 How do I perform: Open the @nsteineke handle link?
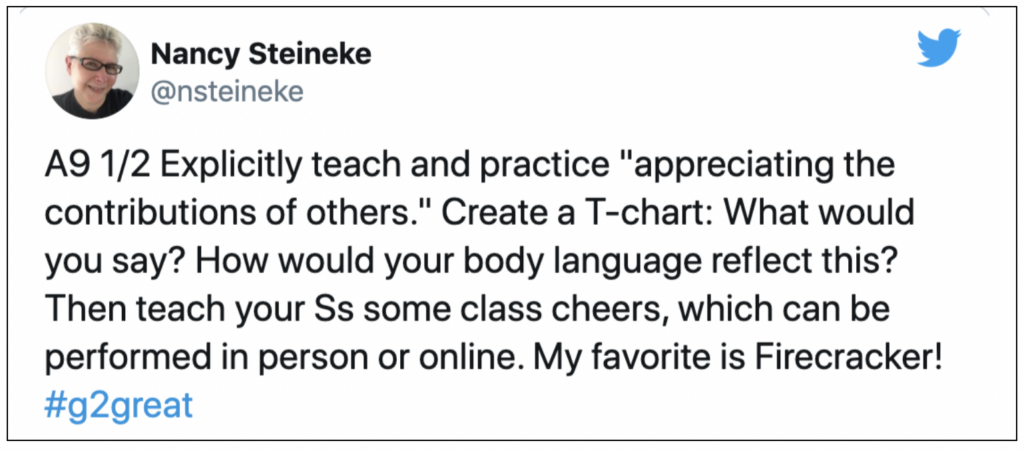[227, 92]
